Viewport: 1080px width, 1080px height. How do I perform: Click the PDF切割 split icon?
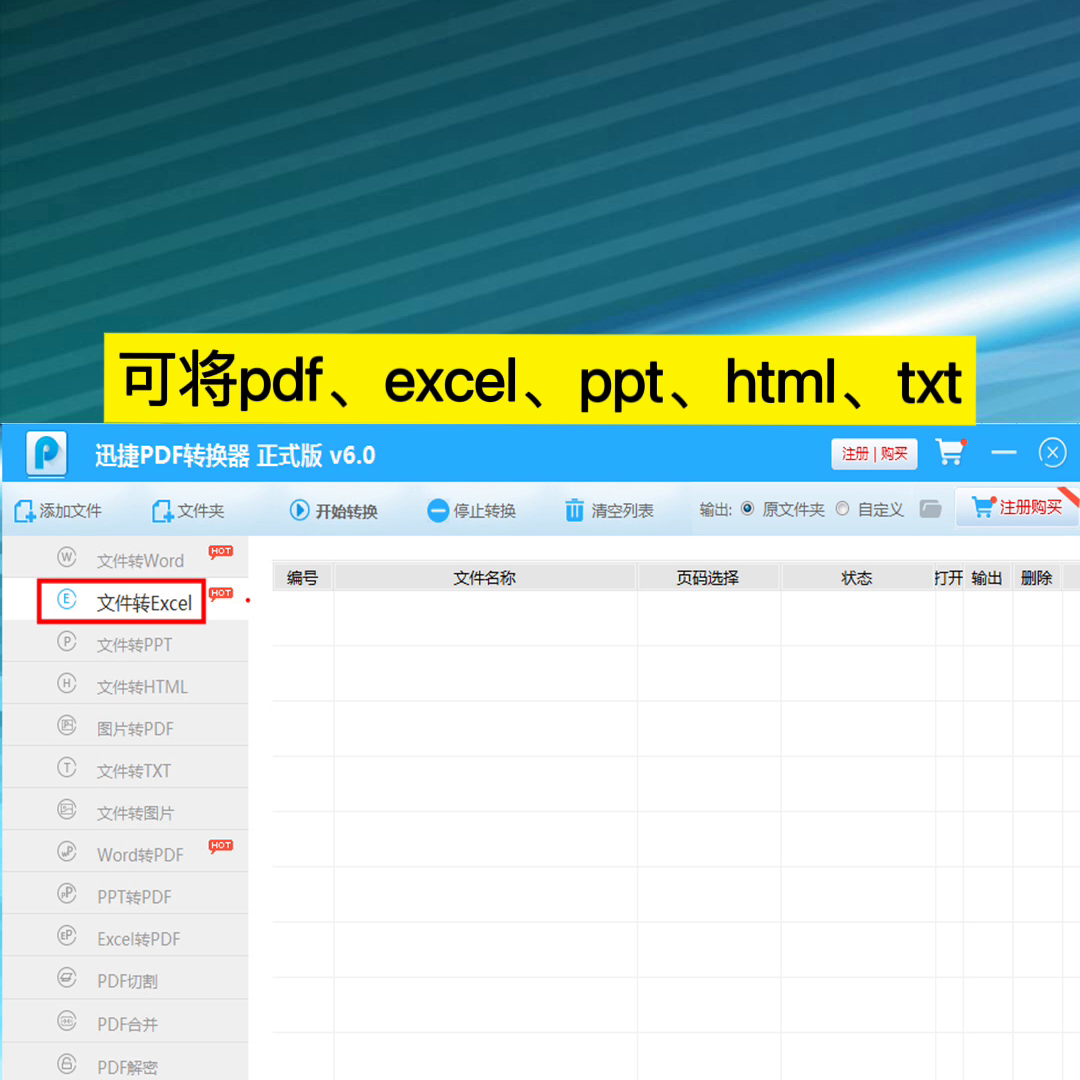tap(67, 977)
